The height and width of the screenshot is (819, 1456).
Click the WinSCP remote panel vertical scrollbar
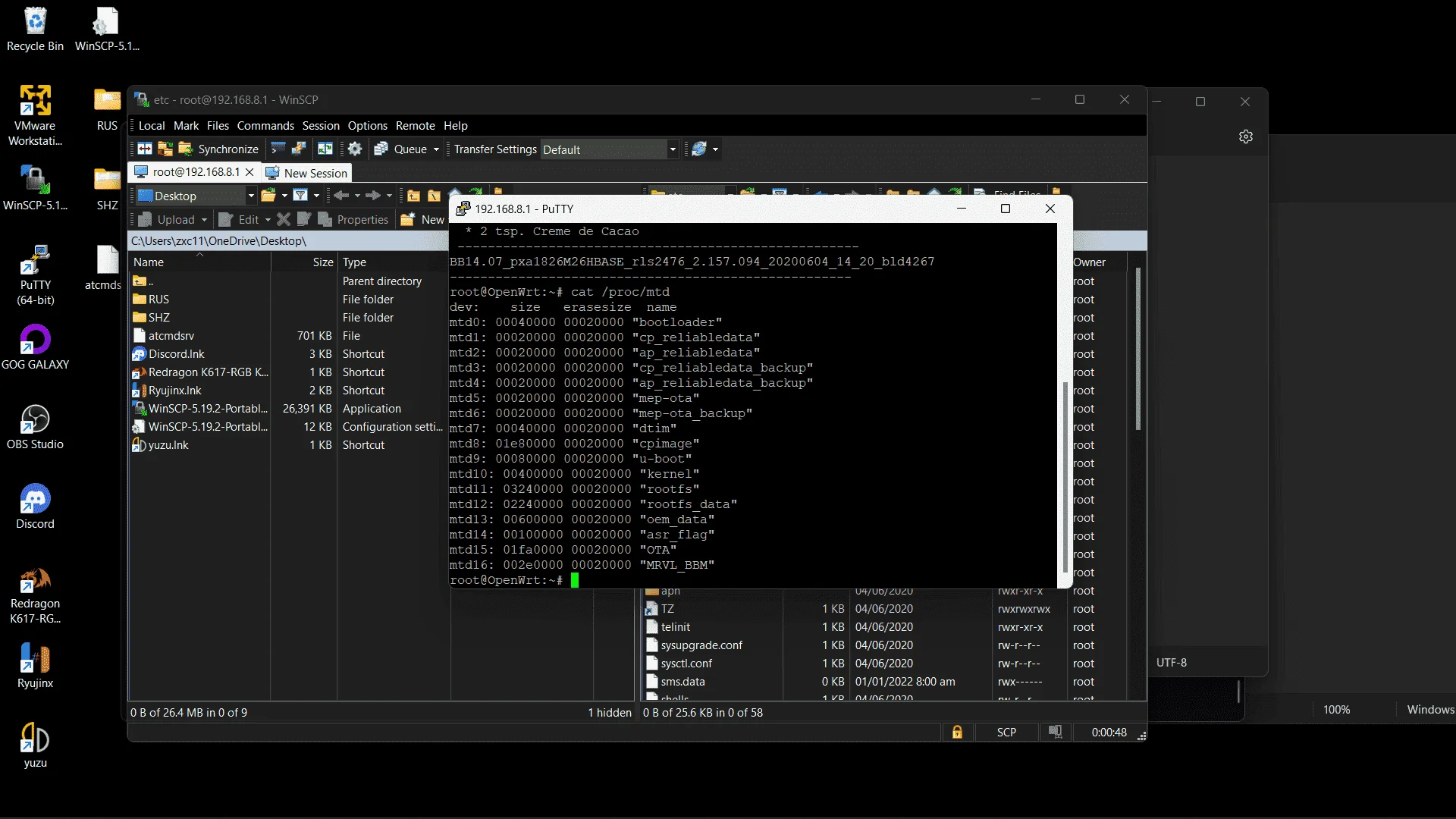(x=1138, y=349)
